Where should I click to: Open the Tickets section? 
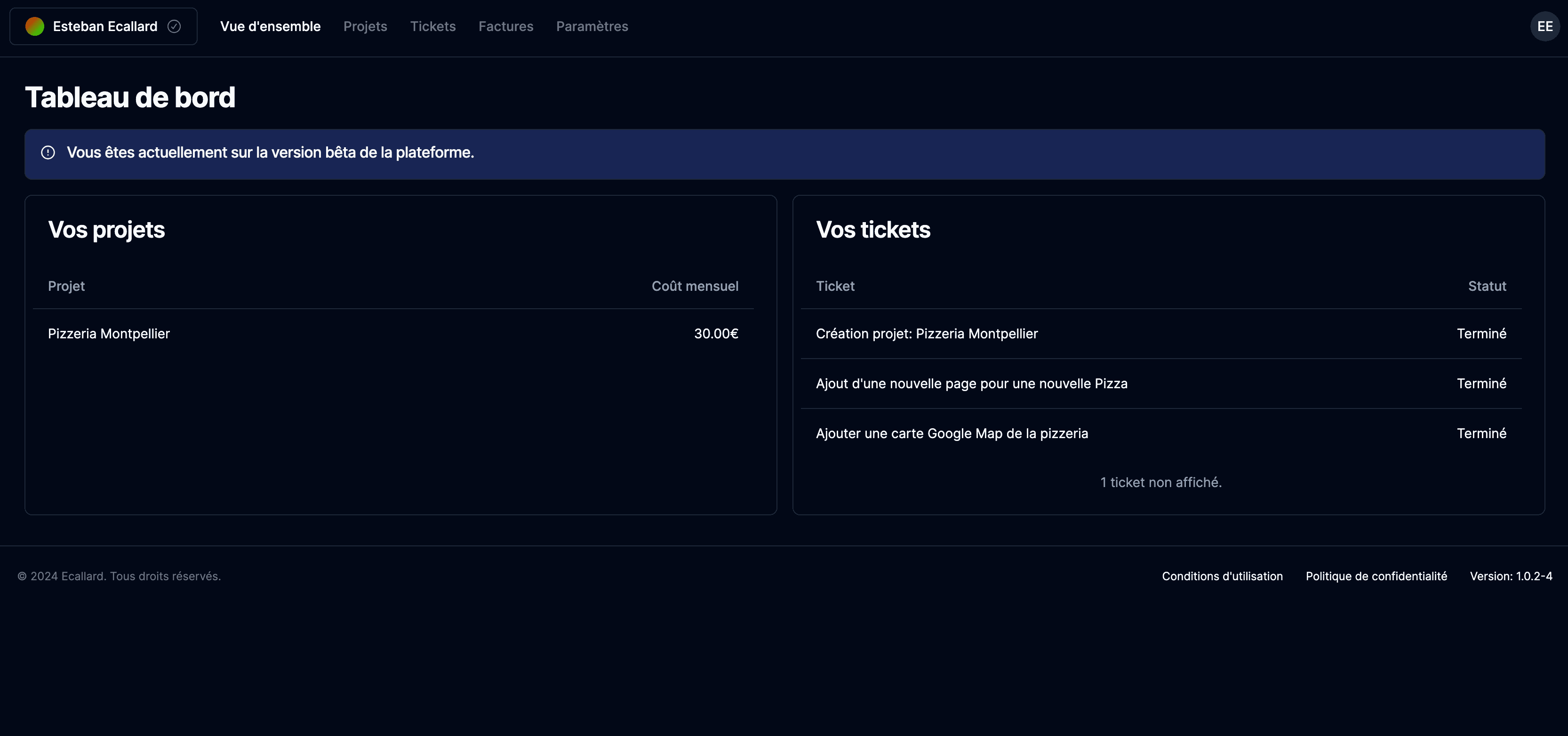coord(433,26)
